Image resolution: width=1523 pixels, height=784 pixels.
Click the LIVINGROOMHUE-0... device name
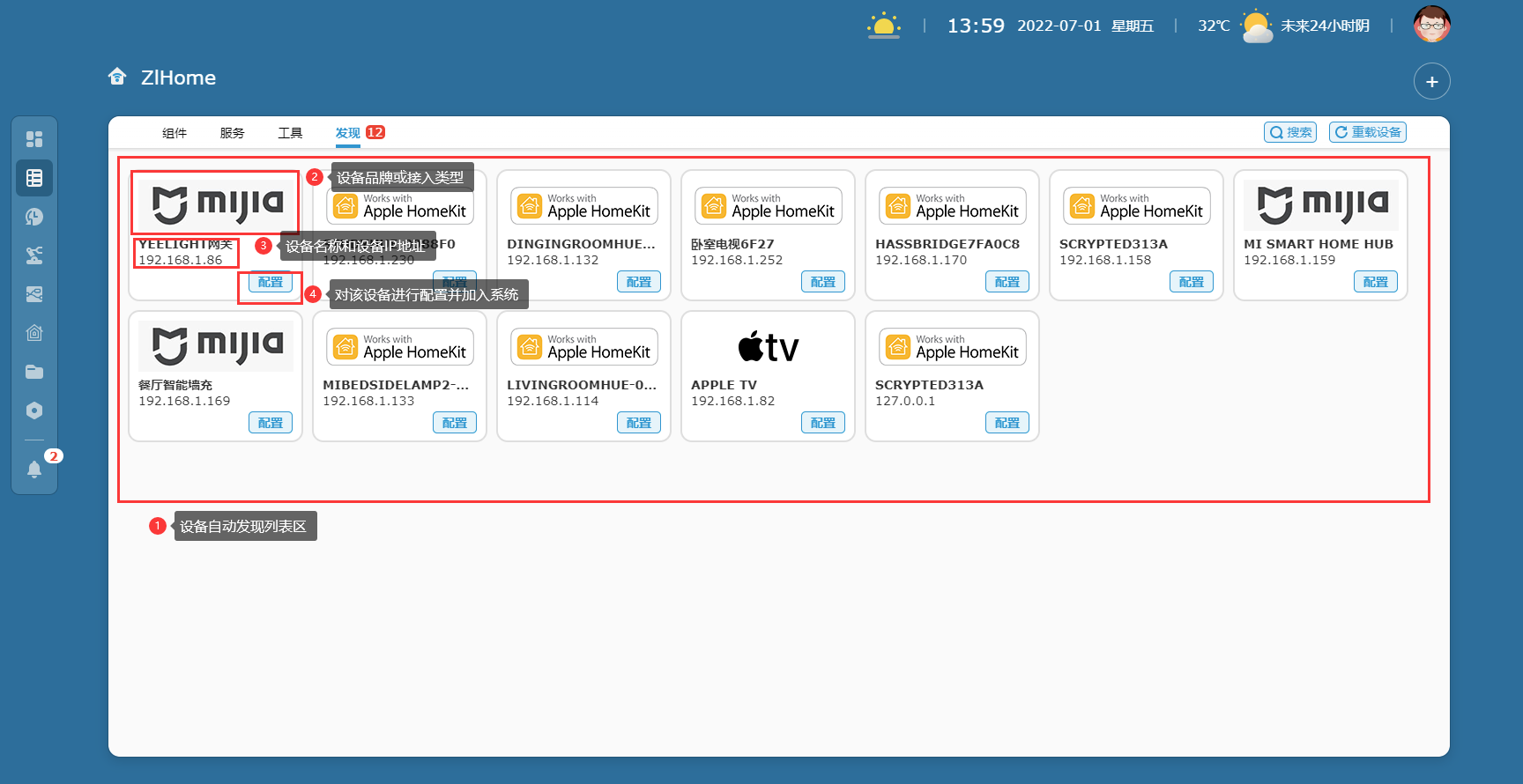[582, 385]
